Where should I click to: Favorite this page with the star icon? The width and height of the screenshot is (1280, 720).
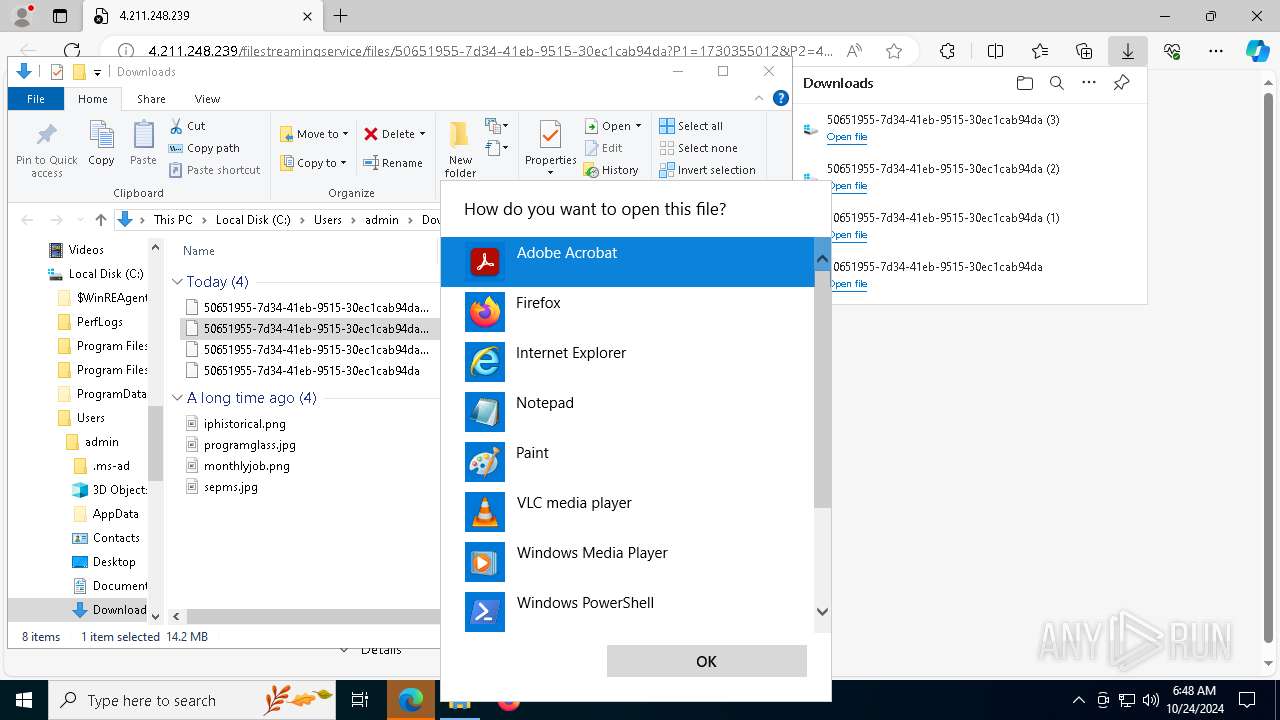click(x=894, y=51)
